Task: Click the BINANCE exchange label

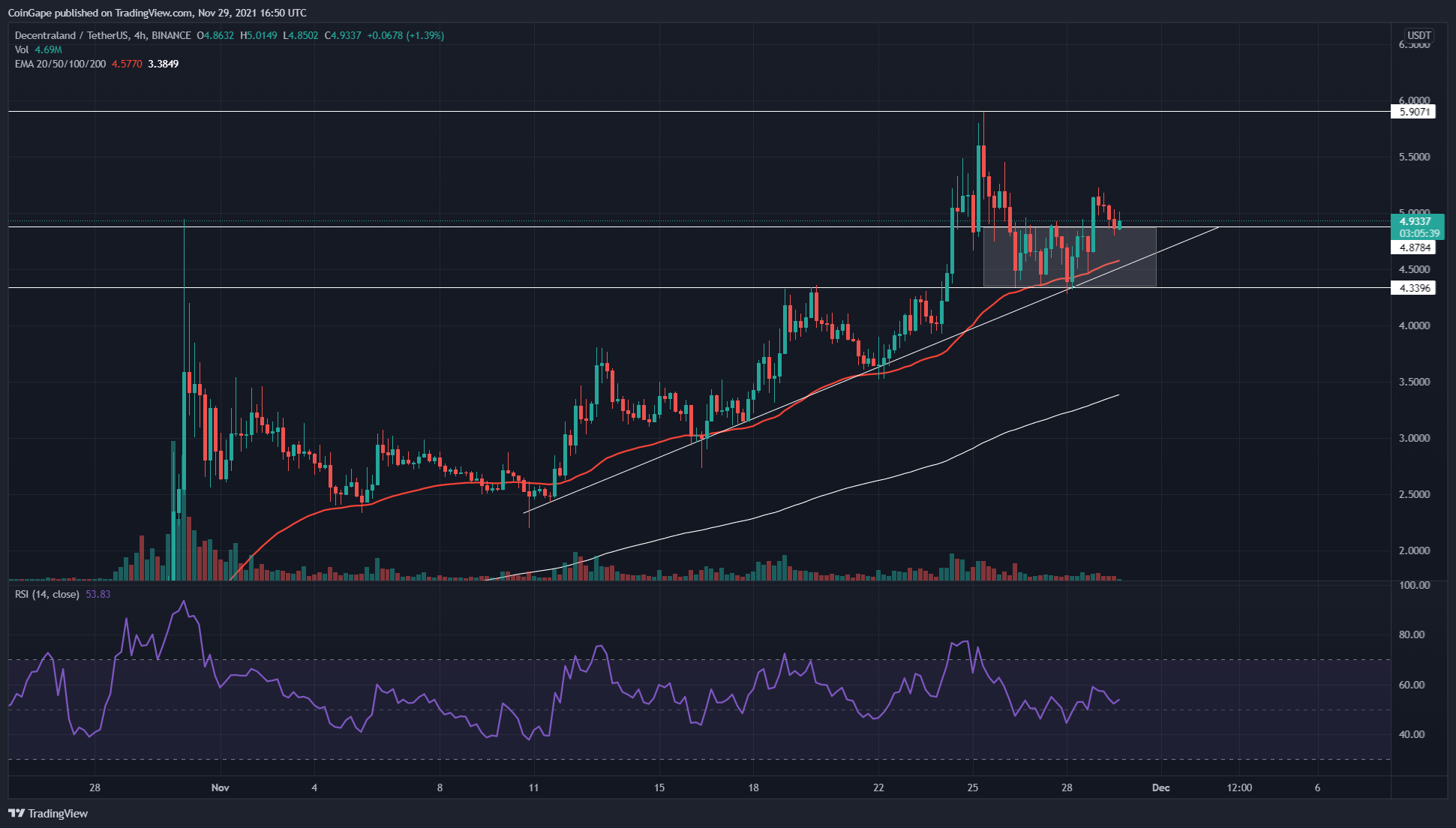Action: pos(171,35)
